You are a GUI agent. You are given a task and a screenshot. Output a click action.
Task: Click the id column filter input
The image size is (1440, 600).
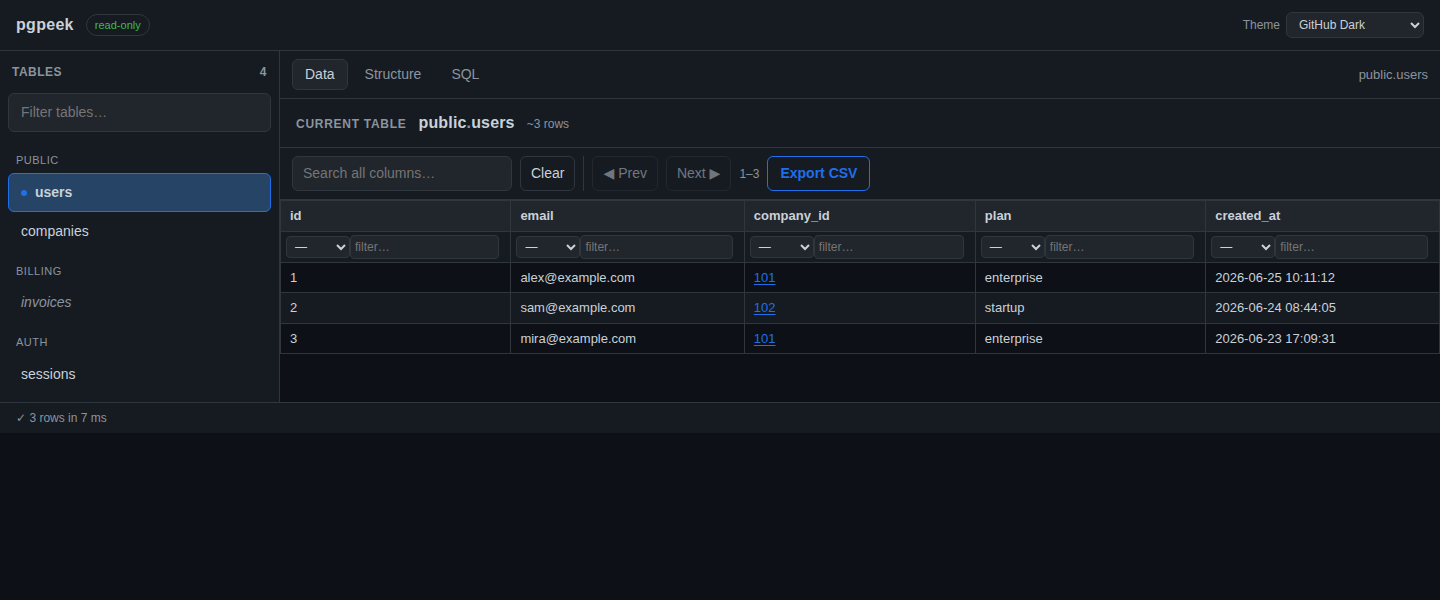pyautogui.click(x=424, y=247)
